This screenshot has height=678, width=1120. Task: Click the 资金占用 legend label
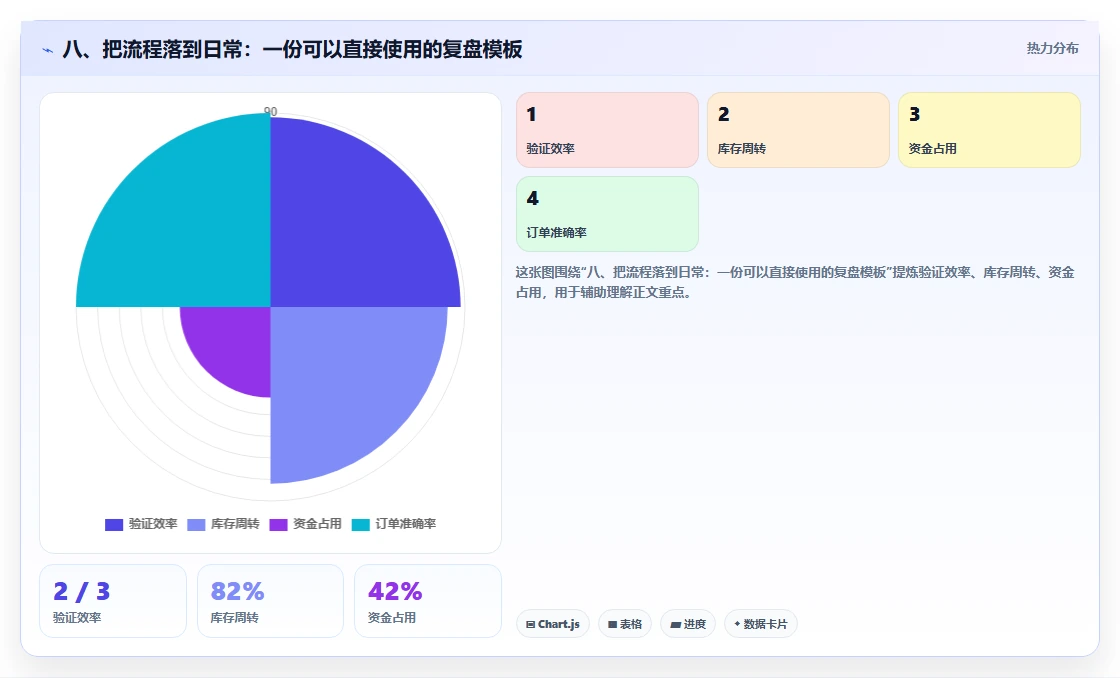(317, 524)
